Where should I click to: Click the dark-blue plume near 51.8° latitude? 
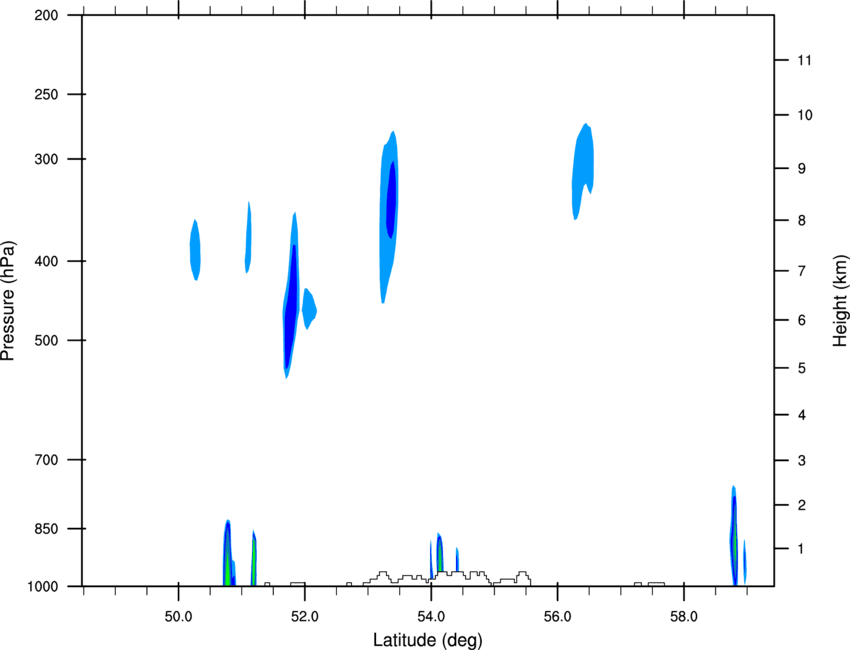pyautogui.click(x=291, y=306)
